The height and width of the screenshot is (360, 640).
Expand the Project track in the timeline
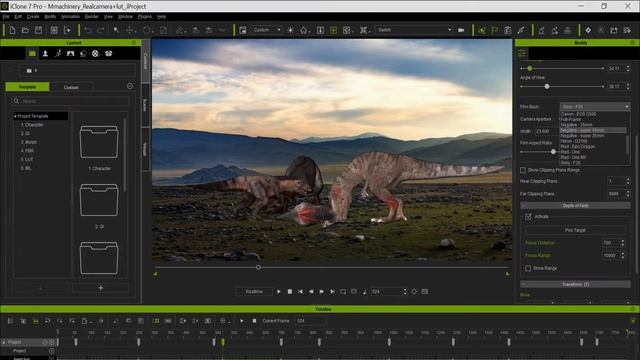point(4,342)
